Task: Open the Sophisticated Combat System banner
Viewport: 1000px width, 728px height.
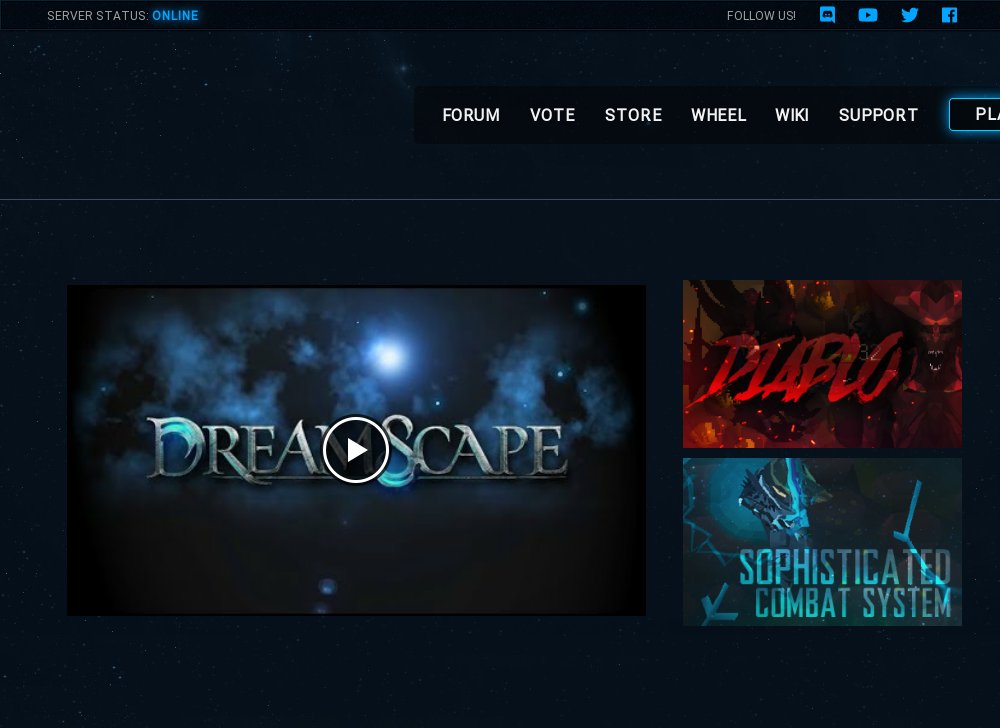Action: pyautogui.click(x=822, y=542)
